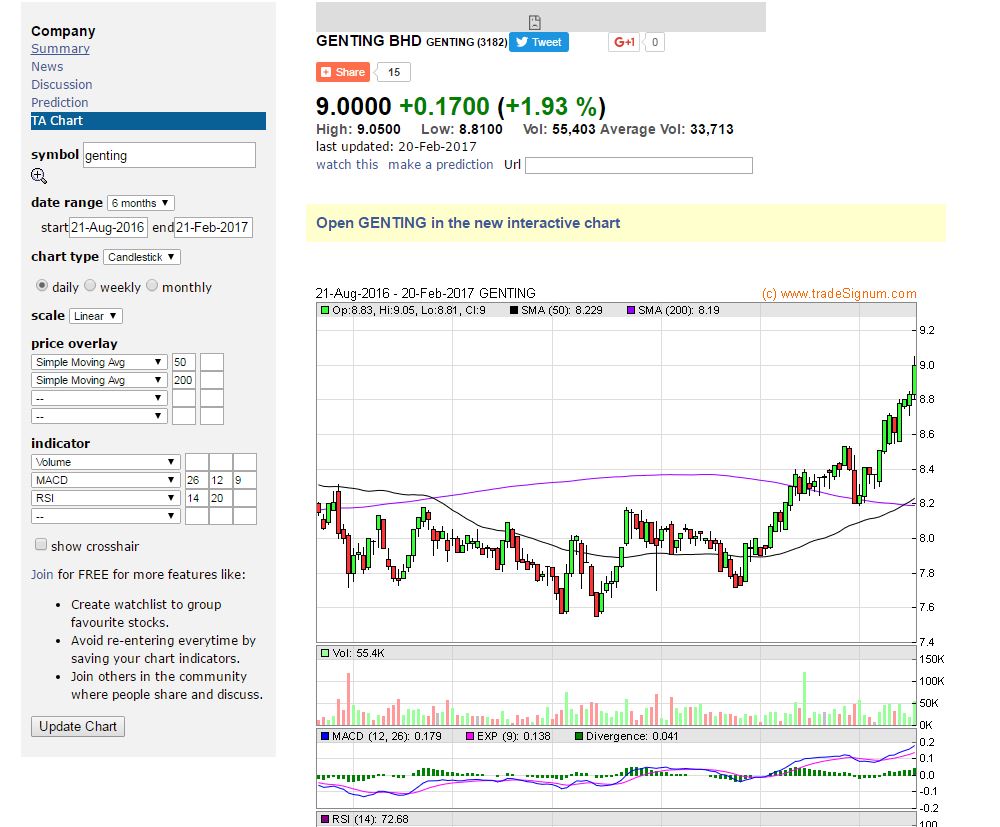
Task: Open the Volume indicator dropdown
Action: coord(106,462)
